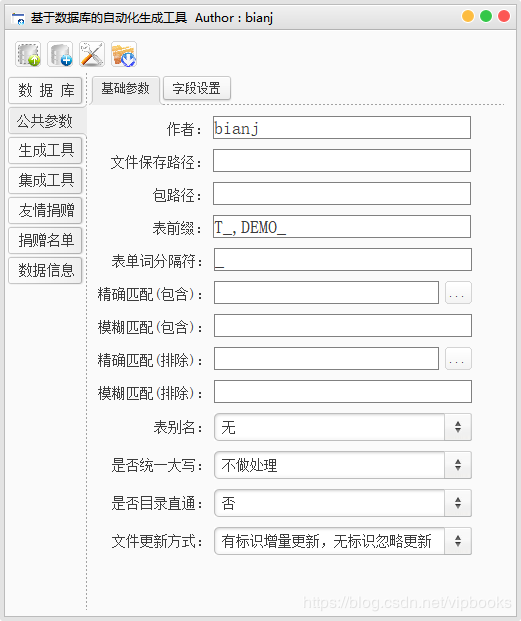The height and width of the screenshot is (621, 521).
Task: Click the add database toolbar icon
Action: point(60,54)
